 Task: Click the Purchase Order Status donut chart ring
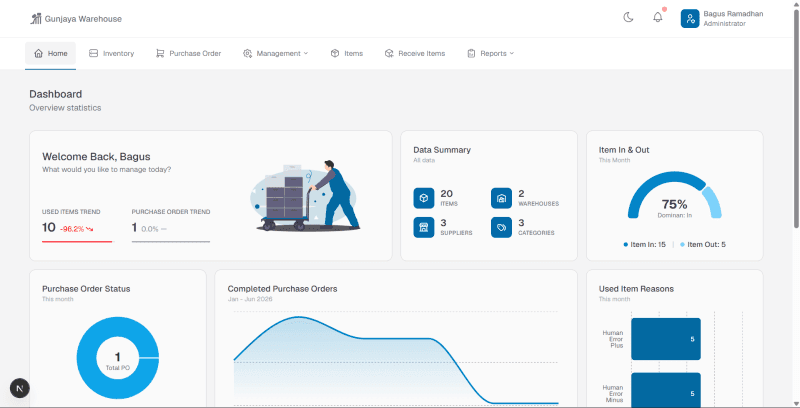[x=87, y=358]
